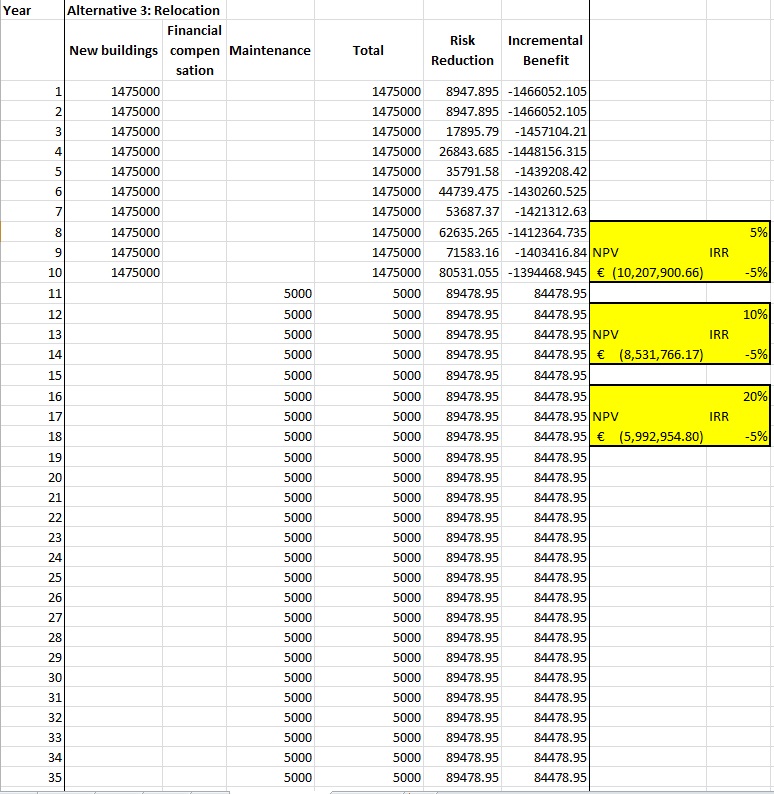
Task: Select Incremental Benefit -1466052.105 in year 1 row
Action: [x=546, y=91]
